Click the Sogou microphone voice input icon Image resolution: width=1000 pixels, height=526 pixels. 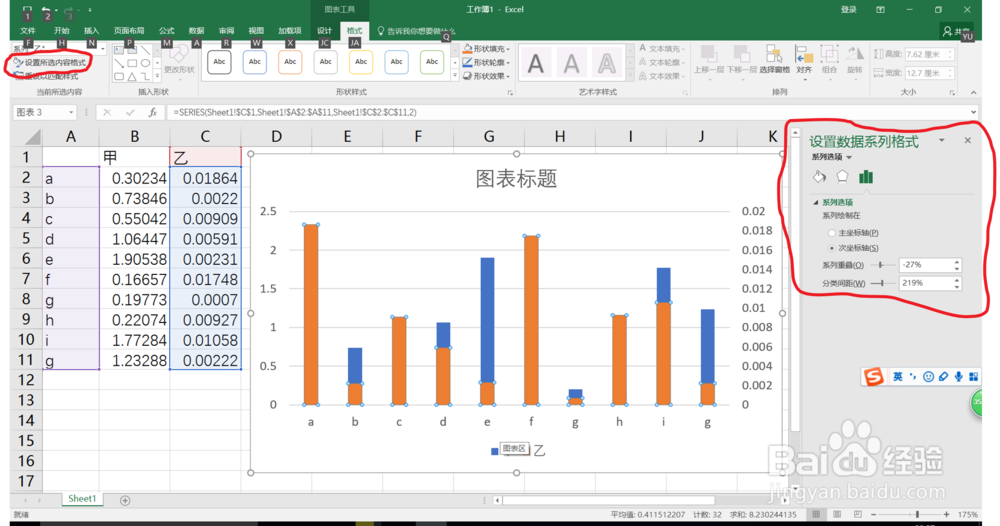pyautogui.click(x=959, y=377)
